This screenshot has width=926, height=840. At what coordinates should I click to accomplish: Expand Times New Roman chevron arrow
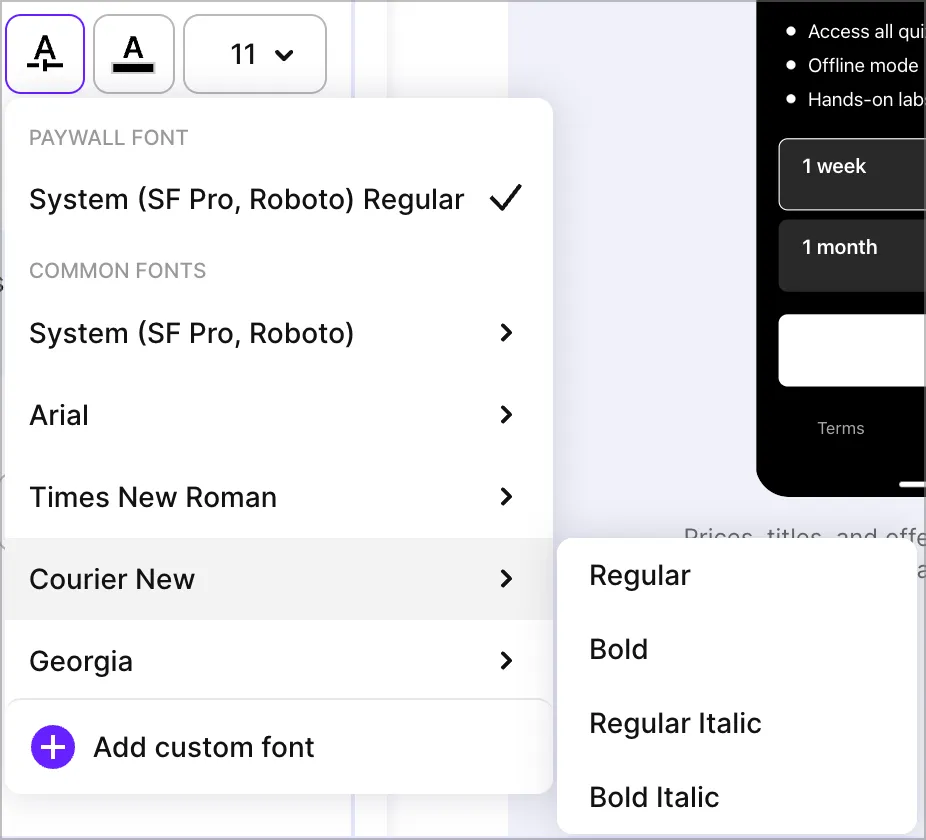tap(506, 497)
